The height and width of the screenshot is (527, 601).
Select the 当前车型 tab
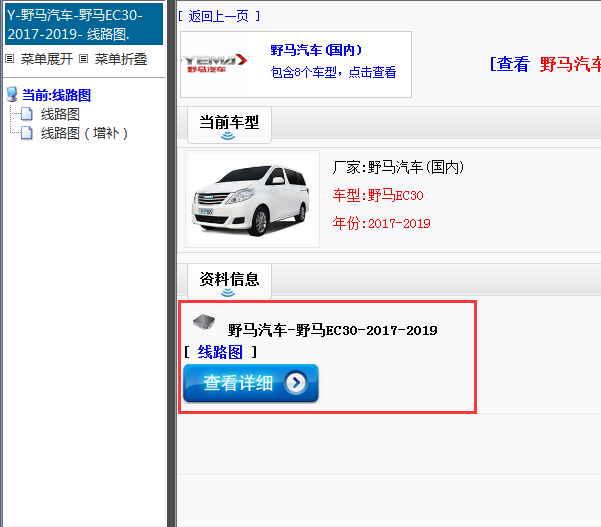(x=229, y=125)
